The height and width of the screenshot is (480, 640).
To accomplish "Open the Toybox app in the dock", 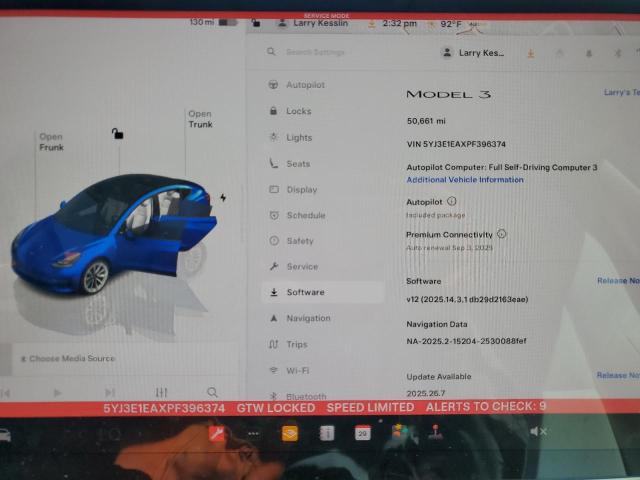I will click(x=400, y=432).
